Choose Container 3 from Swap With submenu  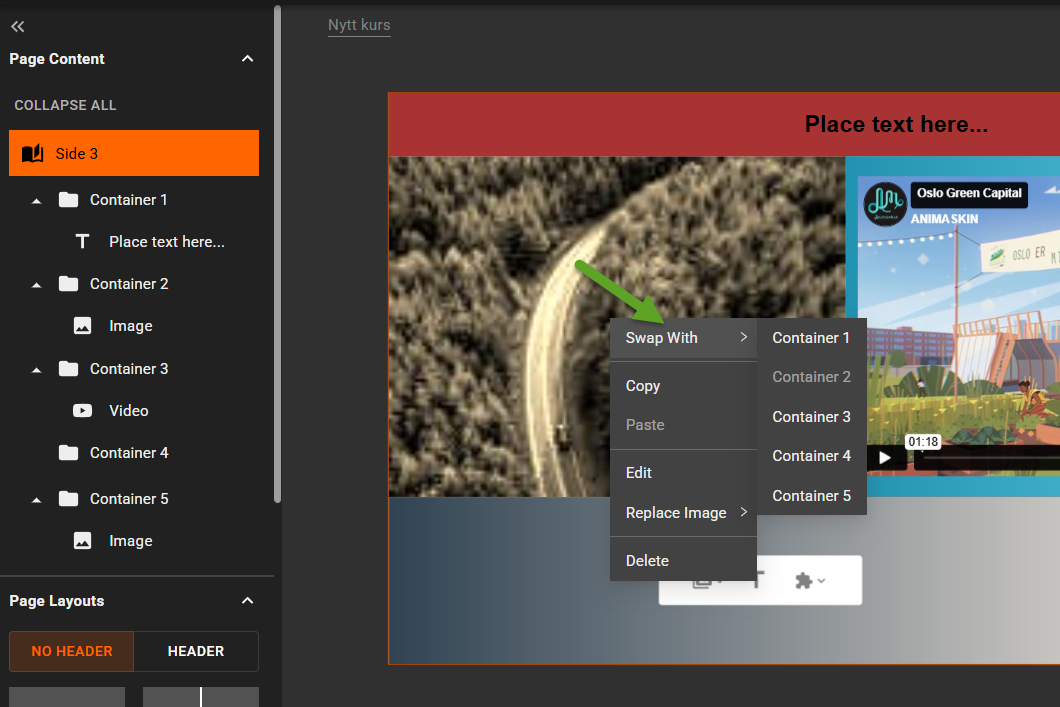[x=811, y=417]
